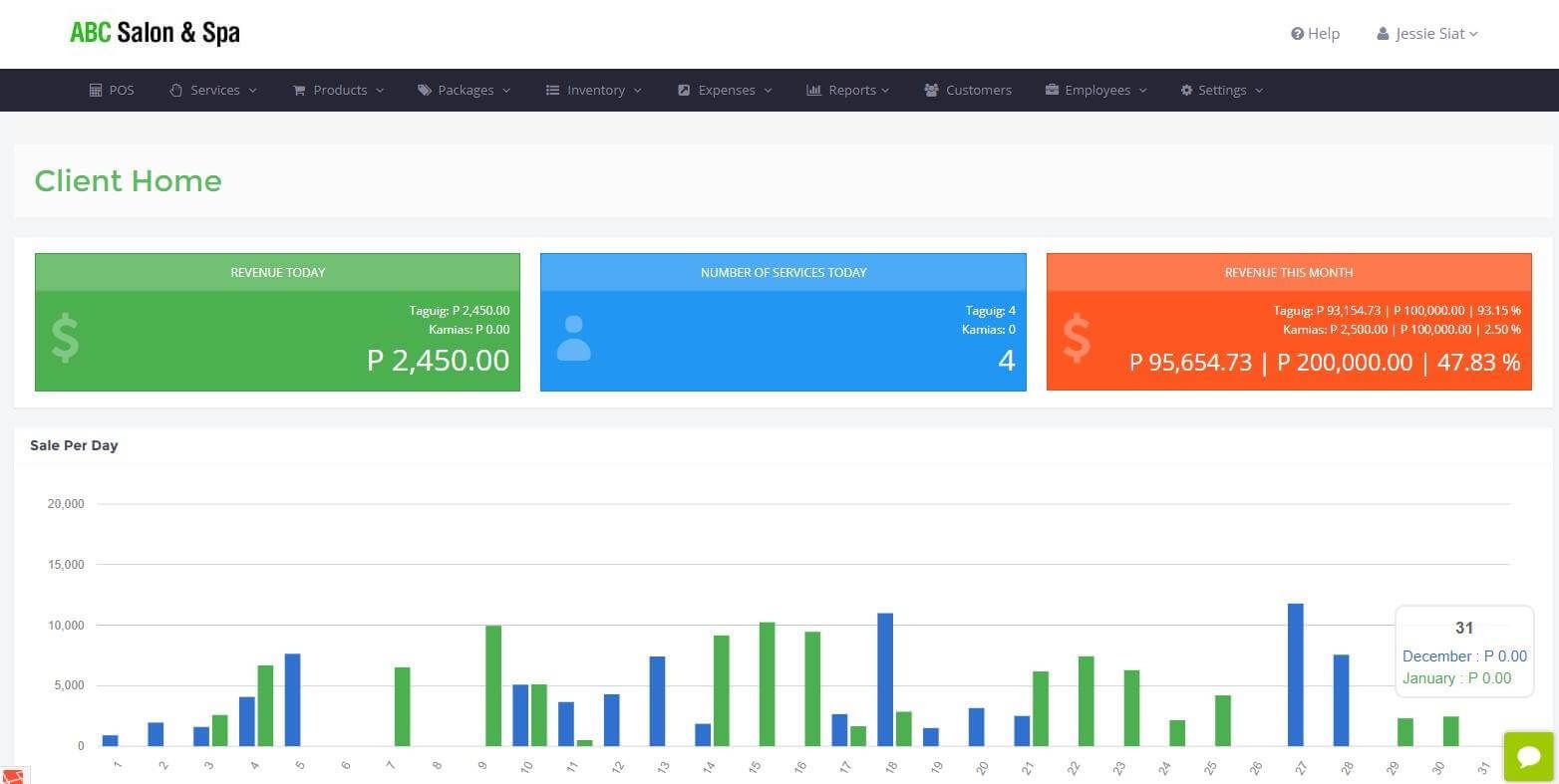
Task: Click the green bar for day 15
Action: pos(767,684)
